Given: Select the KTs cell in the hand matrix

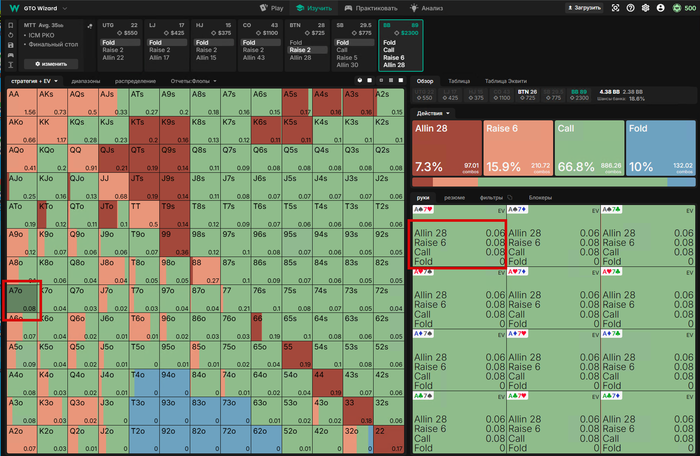Looking at the screenshot, I should 144,130.
